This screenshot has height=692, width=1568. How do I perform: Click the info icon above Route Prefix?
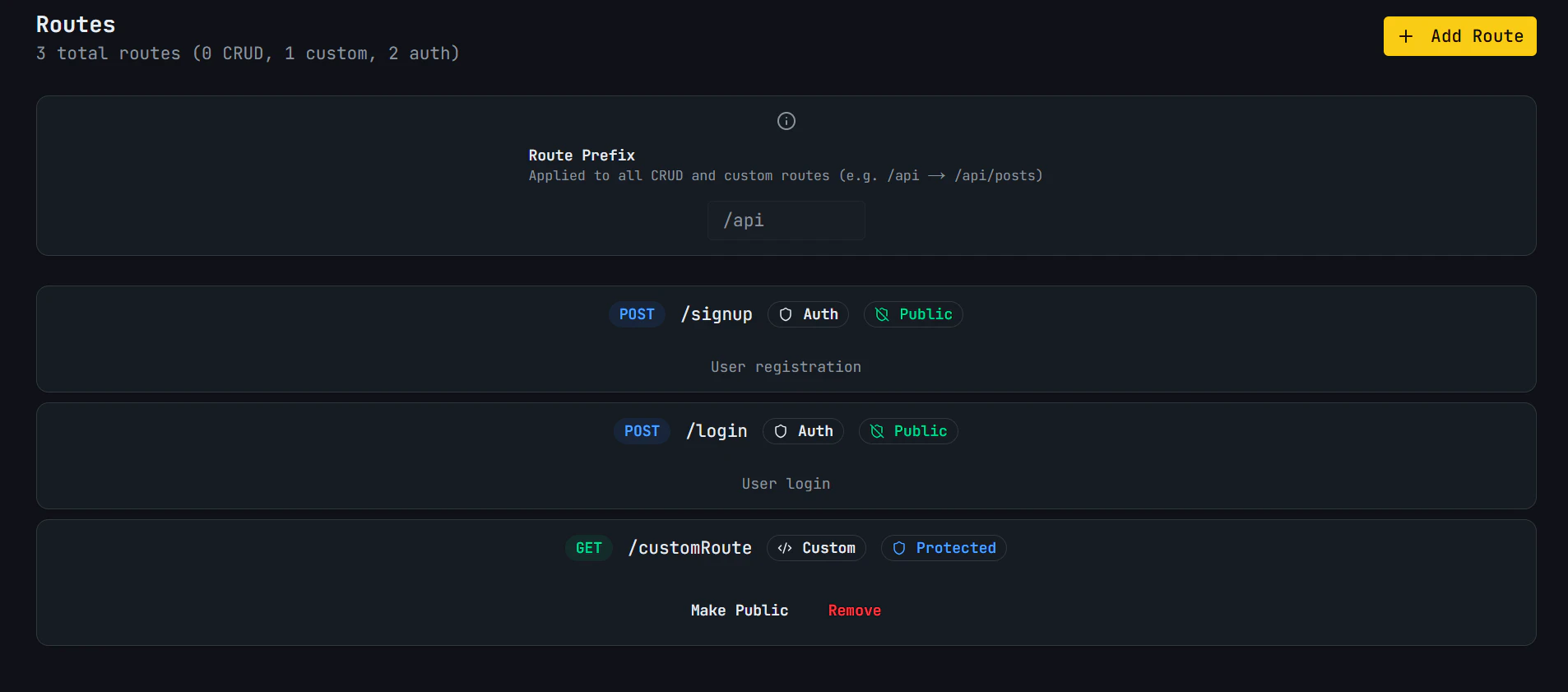click(785, 121)
